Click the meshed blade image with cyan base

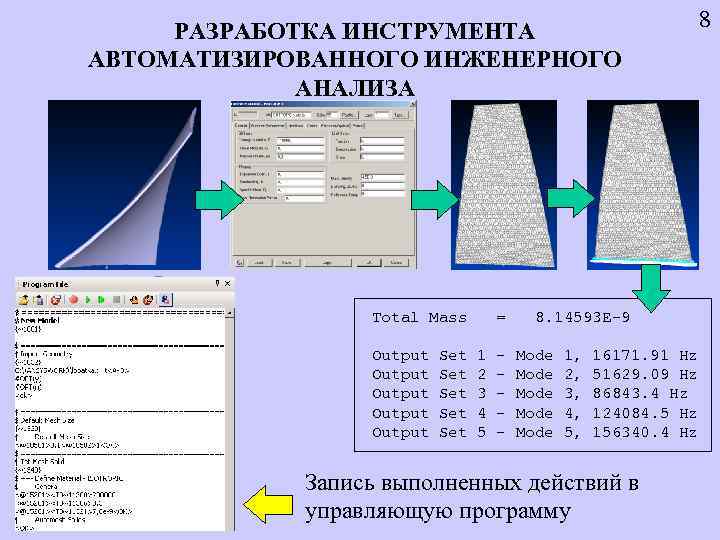[643, 185]
